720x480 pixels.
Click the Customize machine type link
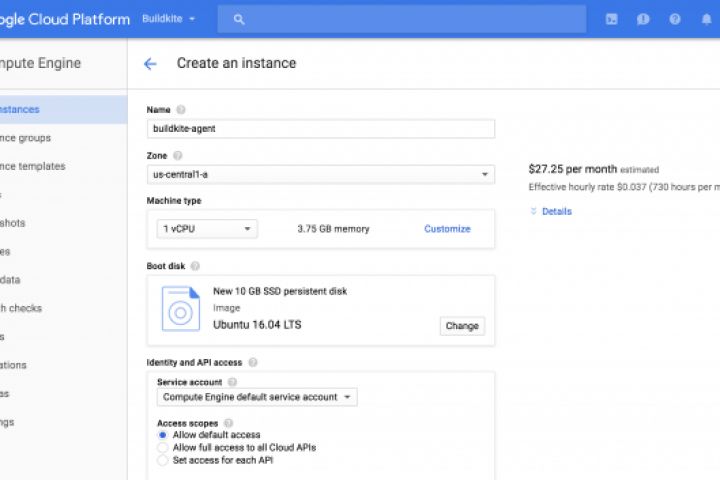[447, 229]
